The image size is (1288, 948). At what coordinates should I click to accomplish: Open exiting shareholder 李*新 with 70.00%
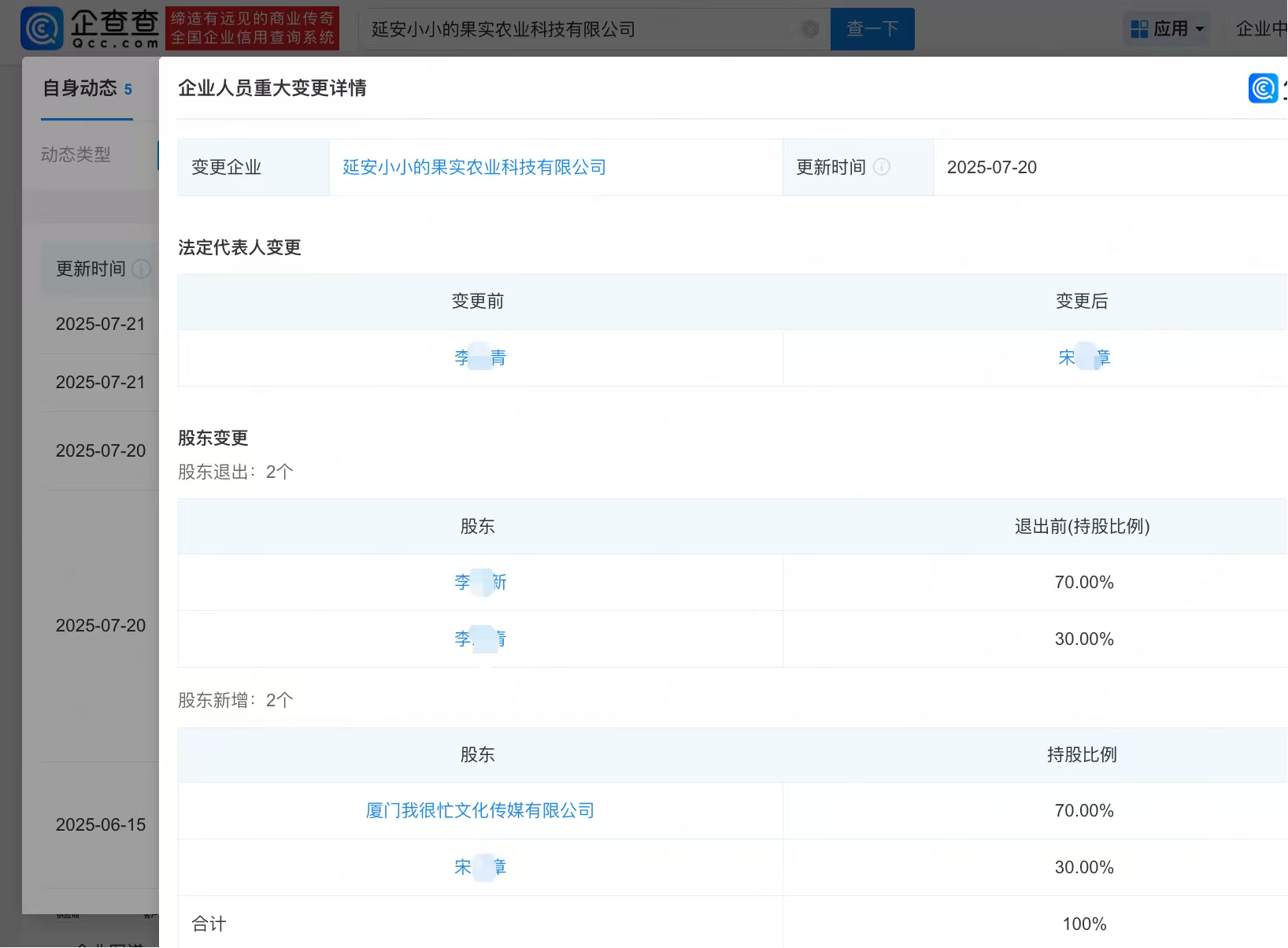[x=480, y=582]
